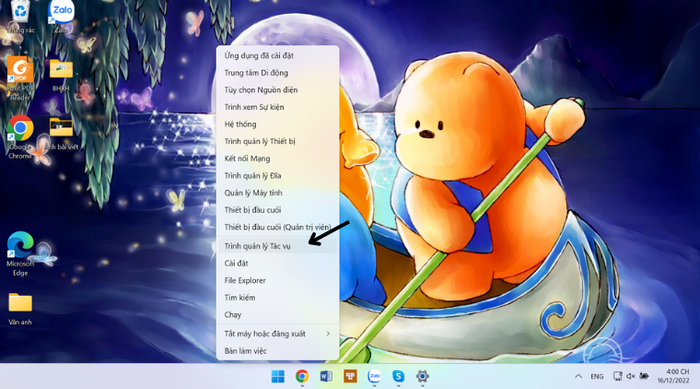Screen dimensions: 700x389
Task: Click the muted volume tray icon
Action: [630, 376]
